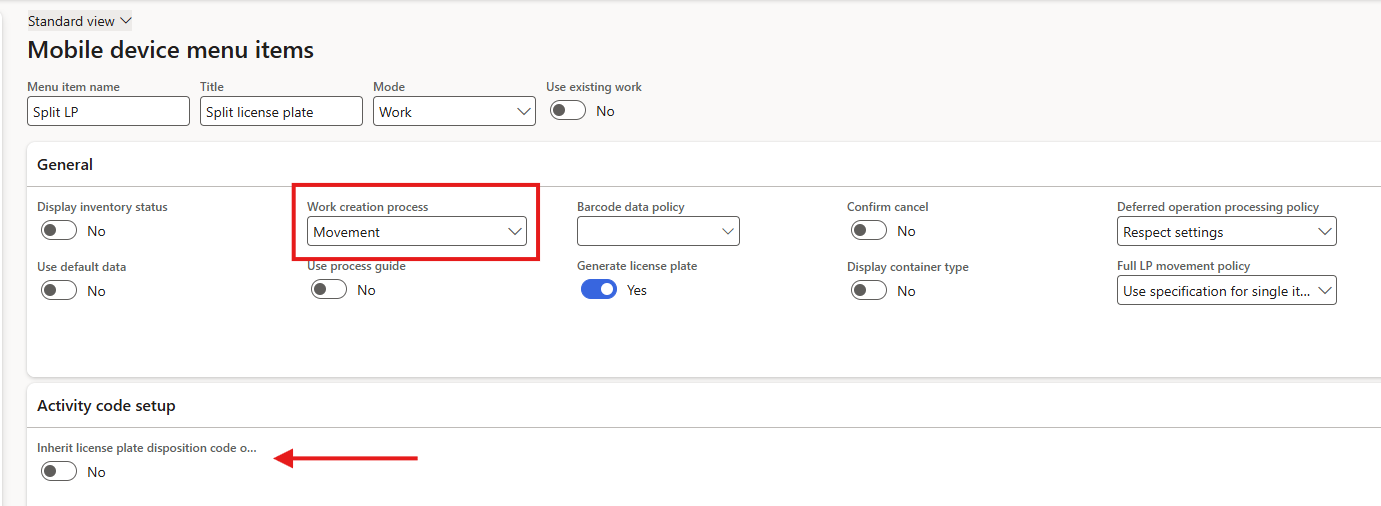Open the Standard view selector
This screenshot has height=506, width=1381.
coord(79,21)
